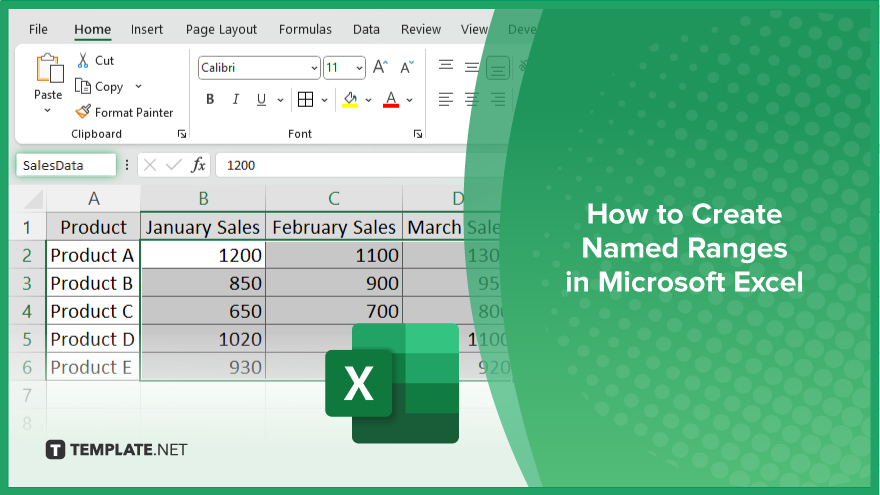Image resolution: width=880 pixels, height=495 pixels.
Task: Select cell with value 1100 in February
Action: [334, 255]
